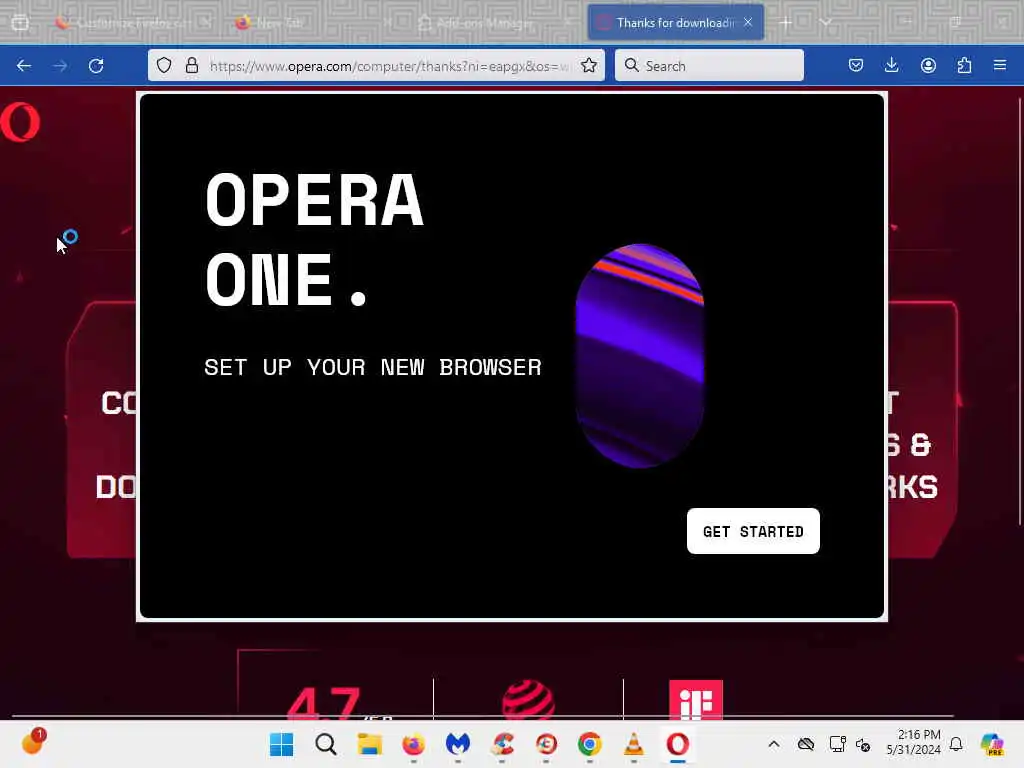Show hidden system tray icons
Screen dimensions: 1024x768
774,744
